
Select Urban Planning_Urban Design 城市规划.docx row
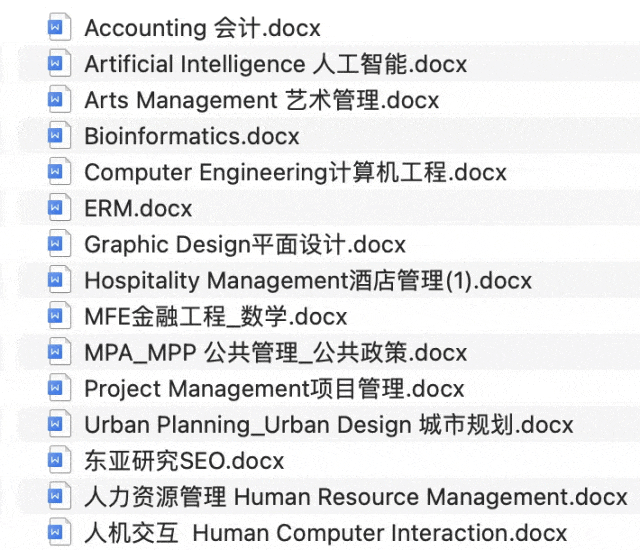(328, 425)
